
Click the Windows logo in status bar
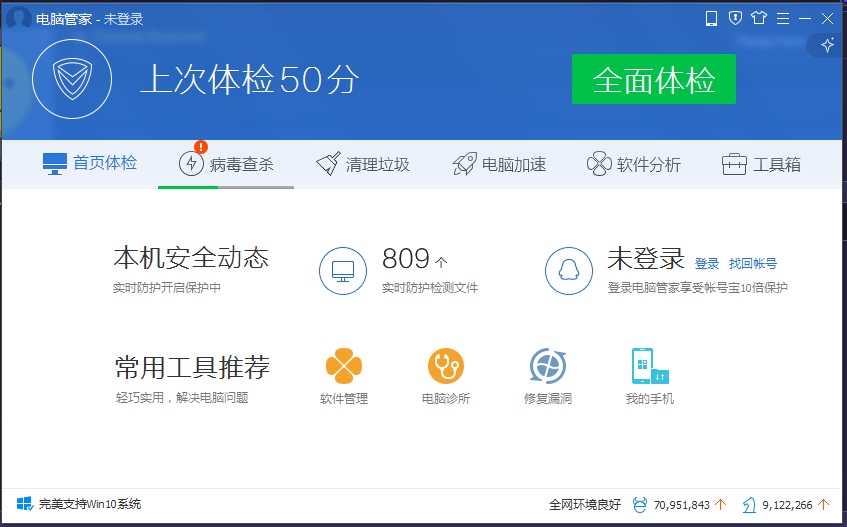click(24, 504)
